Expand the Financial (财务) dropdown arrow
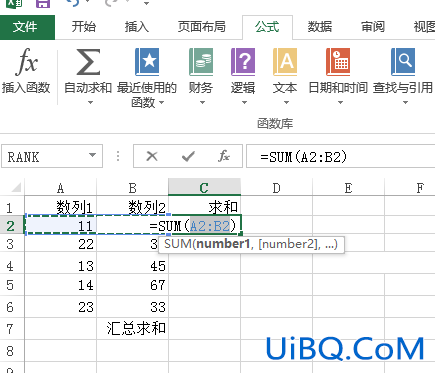Viewport: 435px width, 373px height. (202, 103)
